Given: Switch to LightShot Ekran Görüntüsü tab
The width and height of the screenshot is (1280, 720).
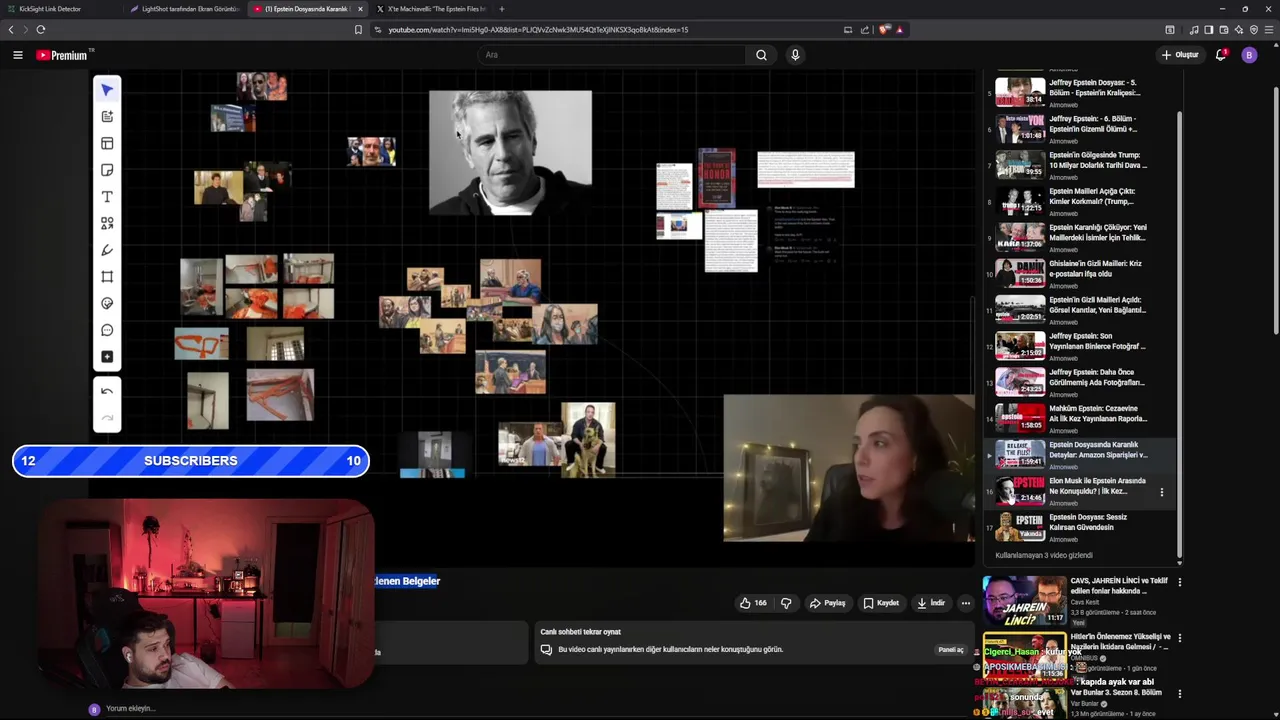Looking at the screenshot, I should tap(185, 9).
